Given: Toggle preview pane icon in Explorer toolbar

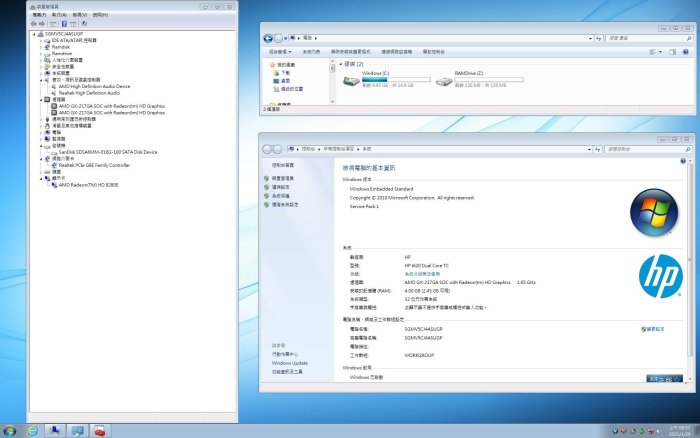Looking at the screenshot, I should [x=673, y=52].
